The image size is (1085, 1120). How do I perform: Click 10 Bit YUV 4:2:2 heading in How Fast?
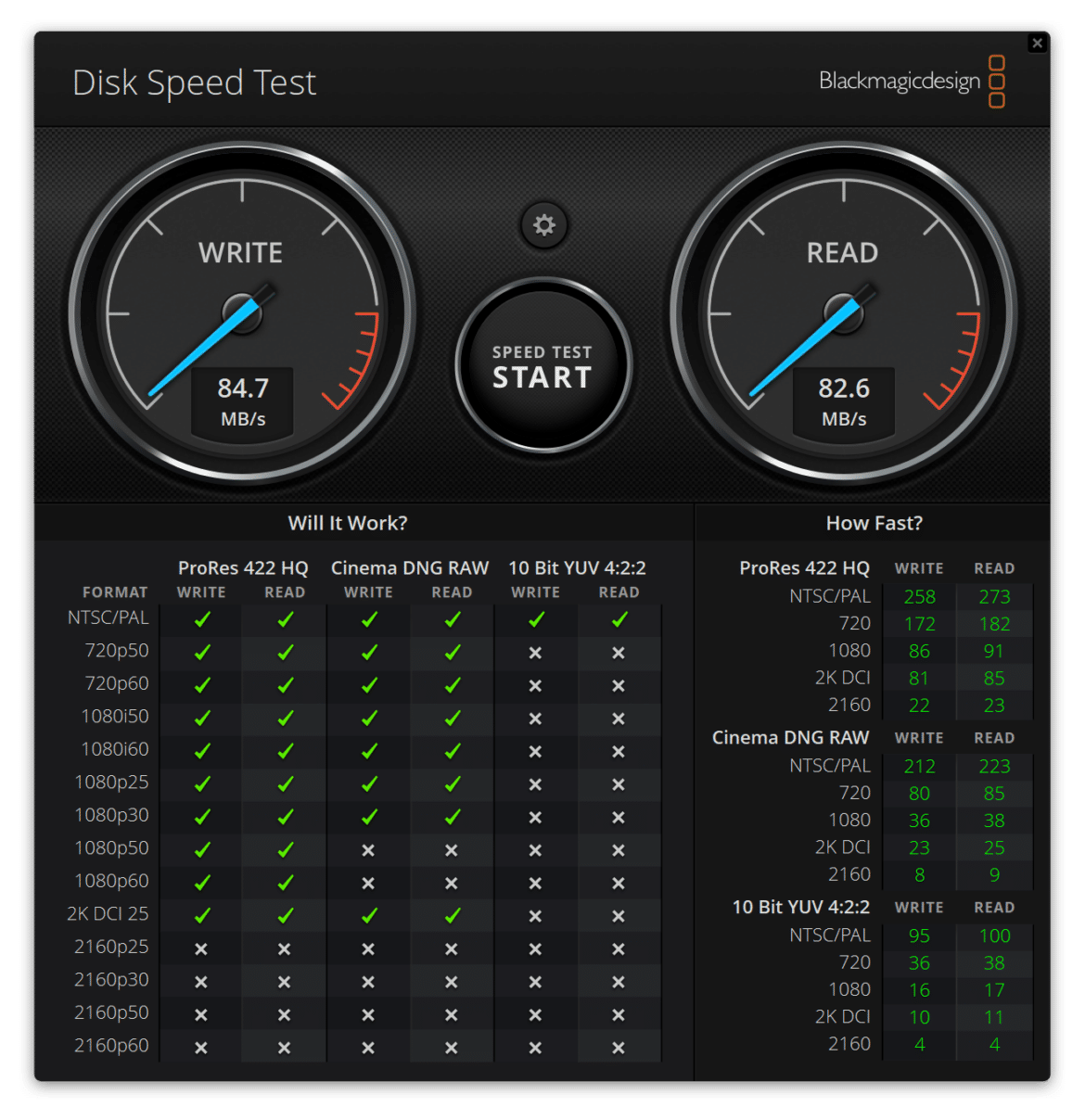[x=801, y=907]
